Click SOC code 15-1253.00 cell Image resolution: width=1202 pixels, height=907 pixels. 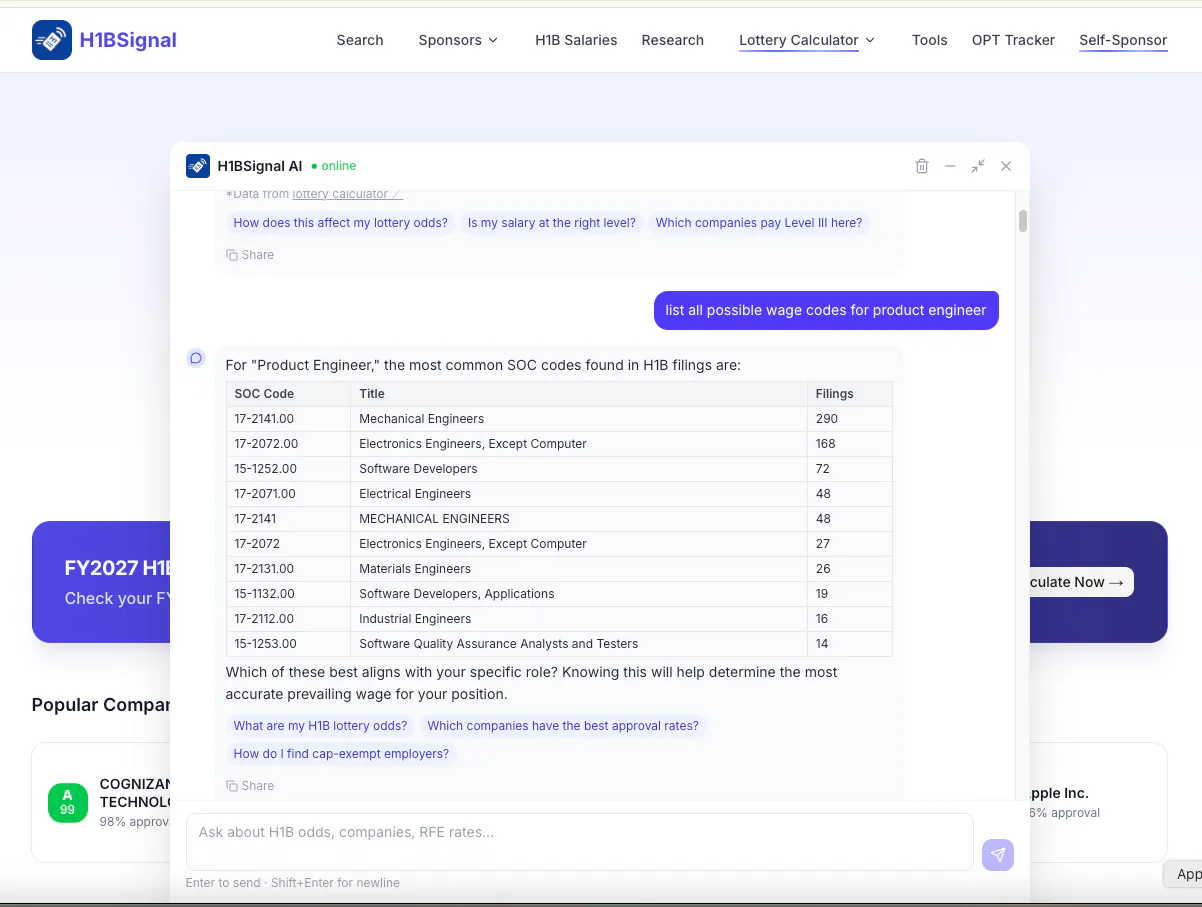click(289, 644)
